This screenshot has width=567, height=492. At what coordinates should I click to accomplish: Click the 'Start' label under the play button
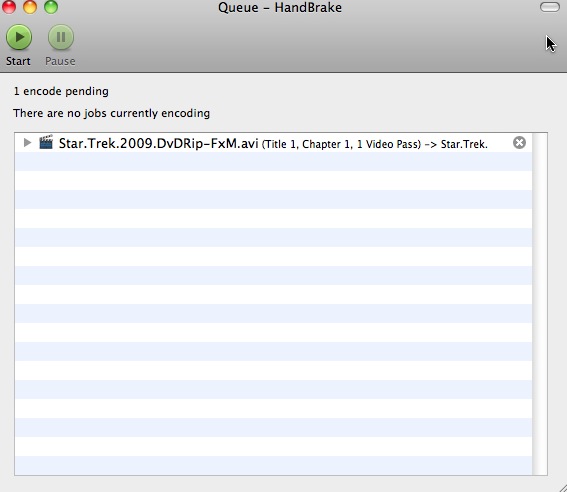coord(18,61)
